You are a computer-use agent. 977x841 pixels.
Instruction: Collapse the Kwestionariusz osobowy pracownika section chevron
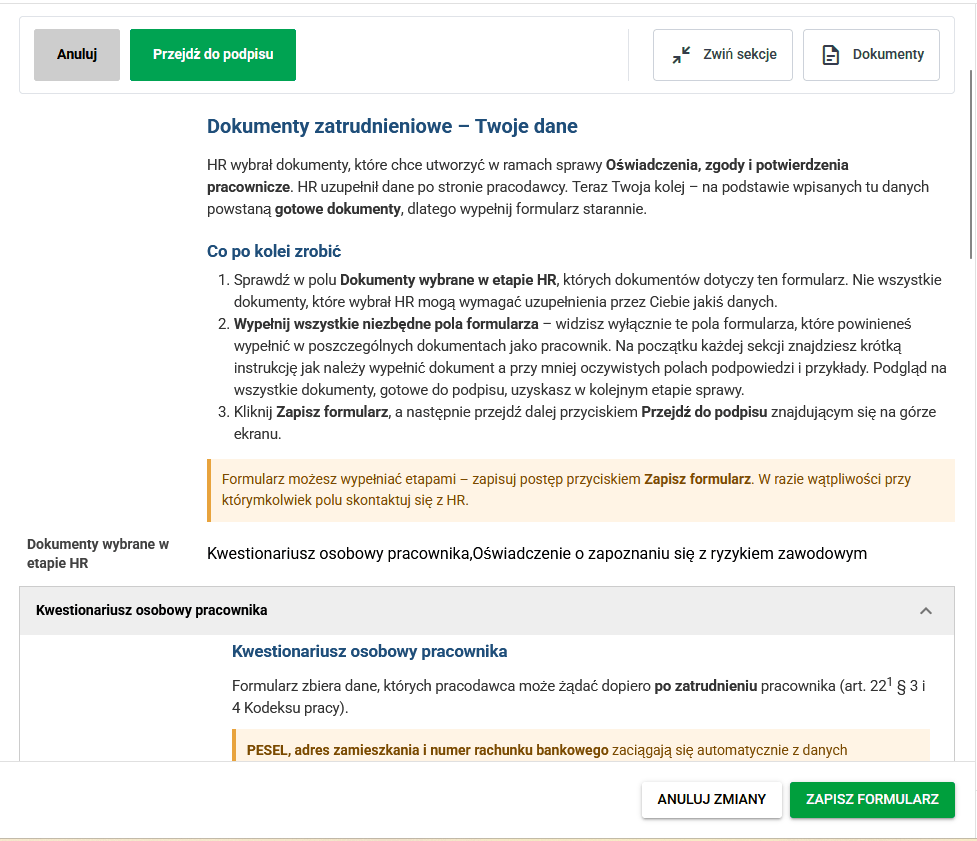pos(926,611)
